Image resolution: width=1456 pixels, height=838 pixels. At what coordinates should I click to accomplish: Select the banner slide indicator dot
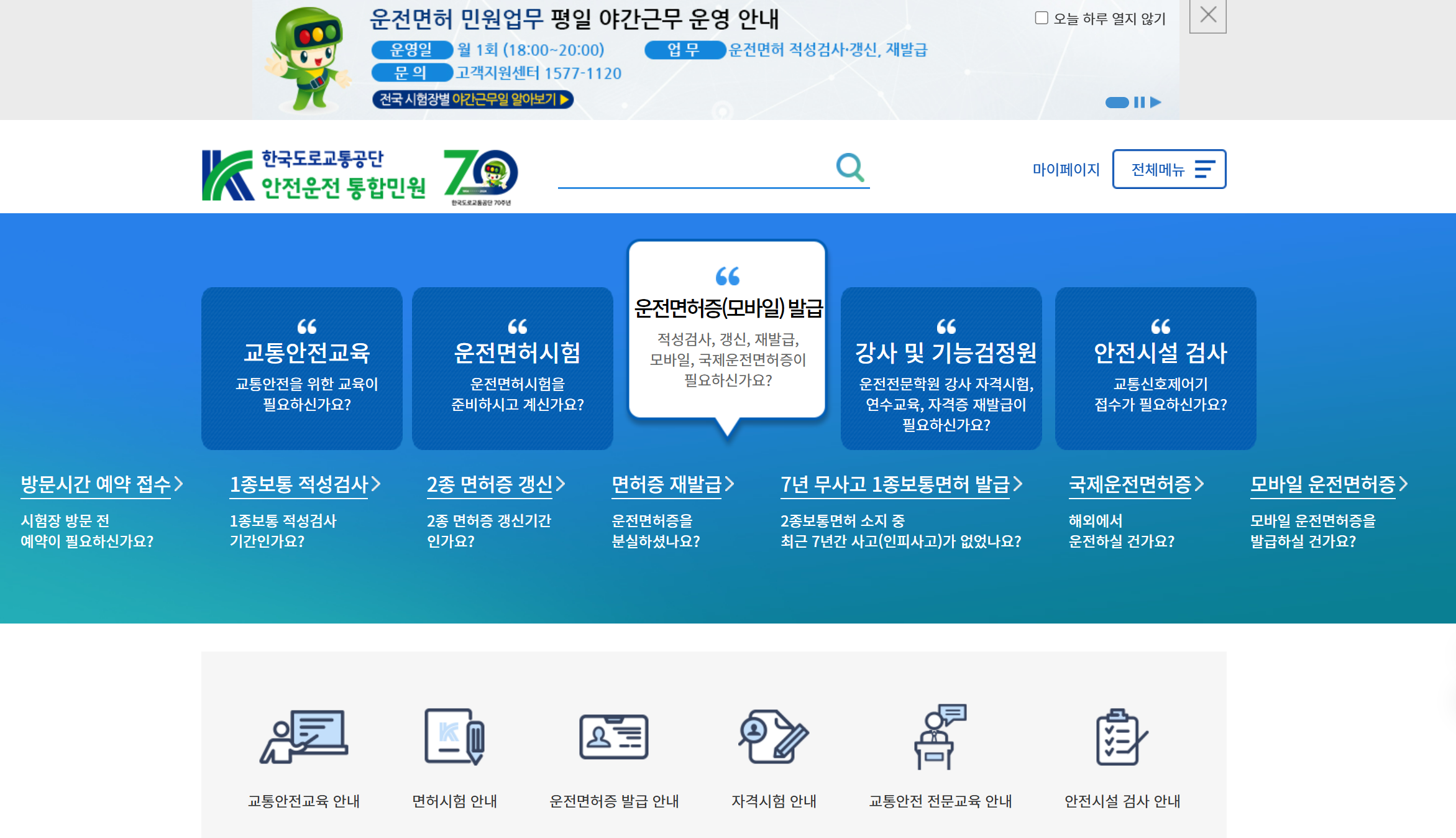pyautogui.click(x=1117, y=102)
